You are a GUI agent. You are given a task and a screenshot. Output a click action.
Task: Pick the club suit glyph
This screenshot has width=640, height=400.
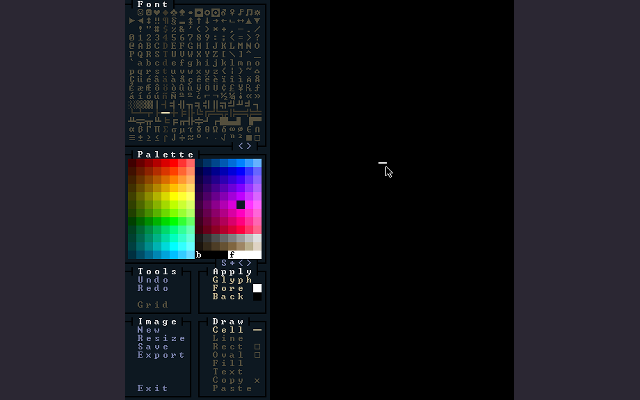pyautogui.click(x=173, y=12)
